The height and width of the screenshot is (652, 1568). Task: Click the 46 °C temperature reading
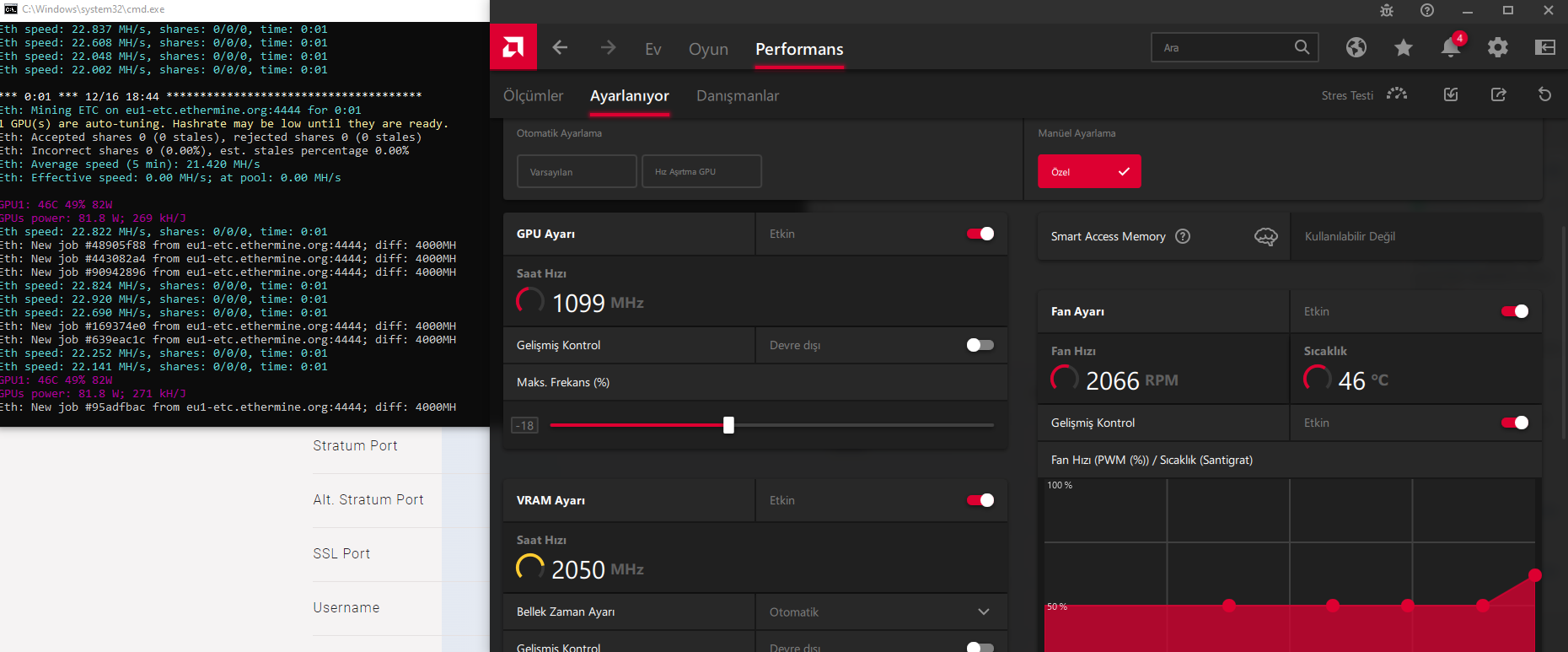pyautogui.click(x=1363, y=381)
